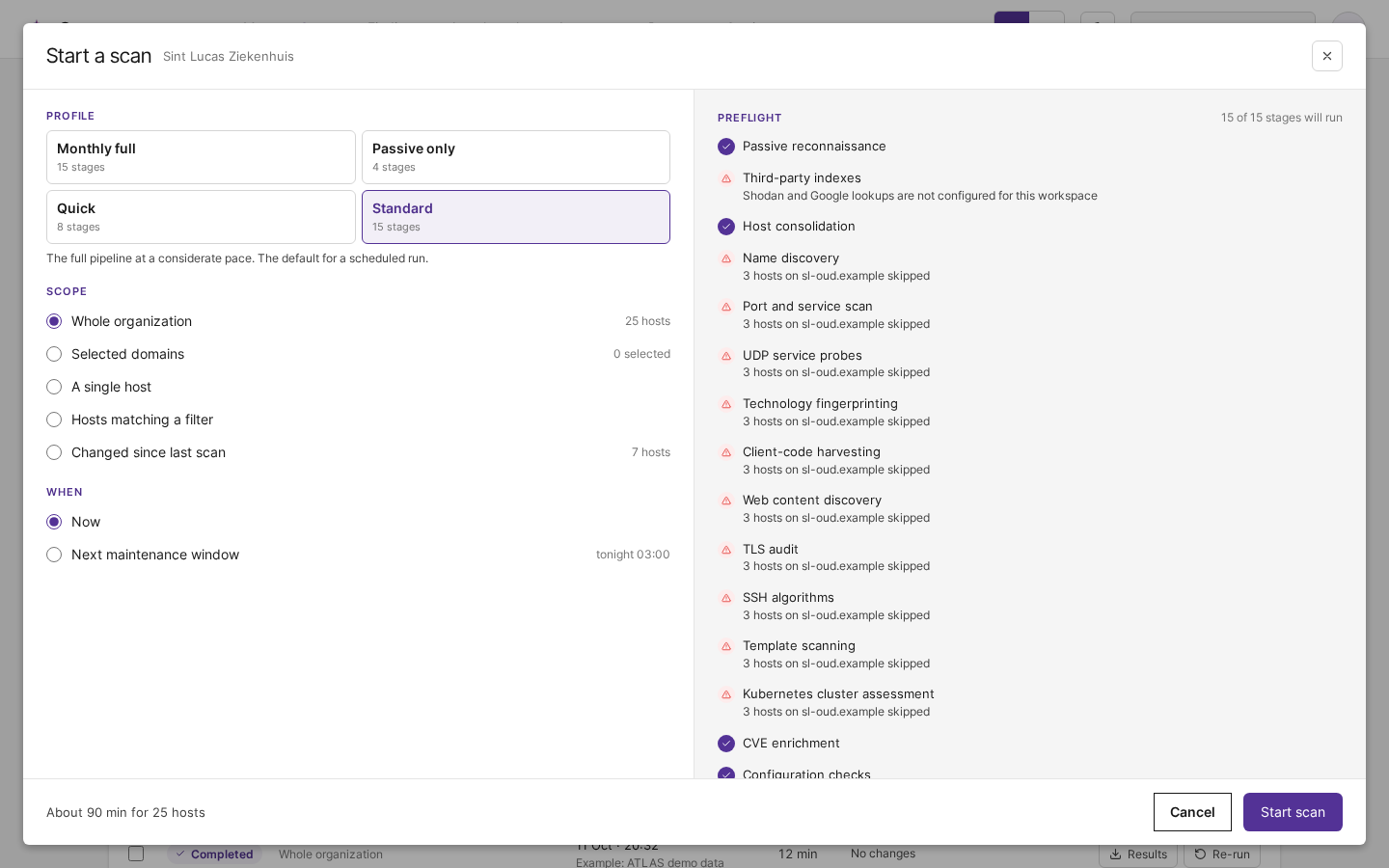Click the Shodan and Google lookups note
This screenshot has height=868, width=1389.
[920, 196]
